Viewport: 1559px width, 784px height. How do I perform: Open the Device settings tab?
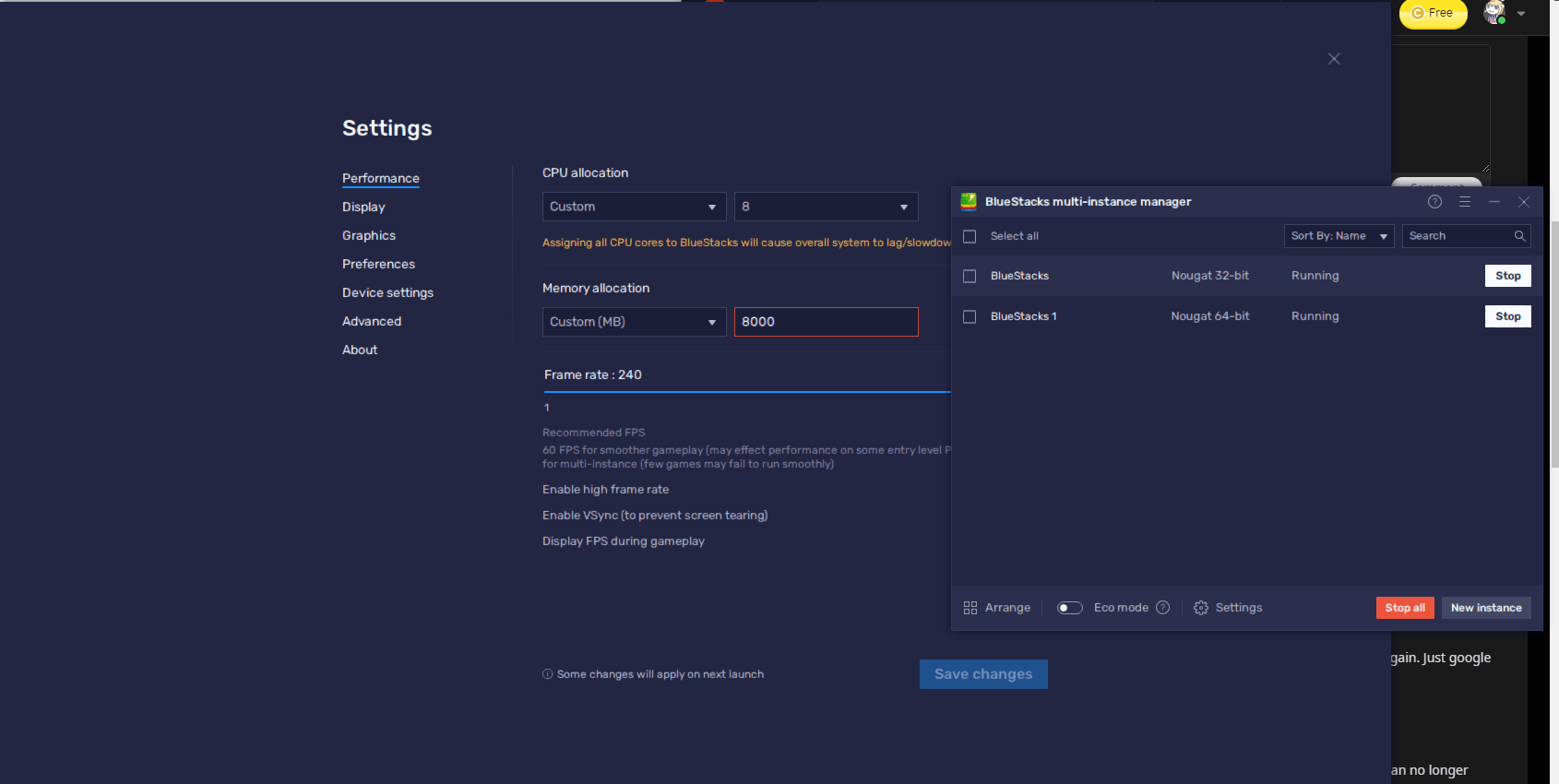[x=387, y=292]
